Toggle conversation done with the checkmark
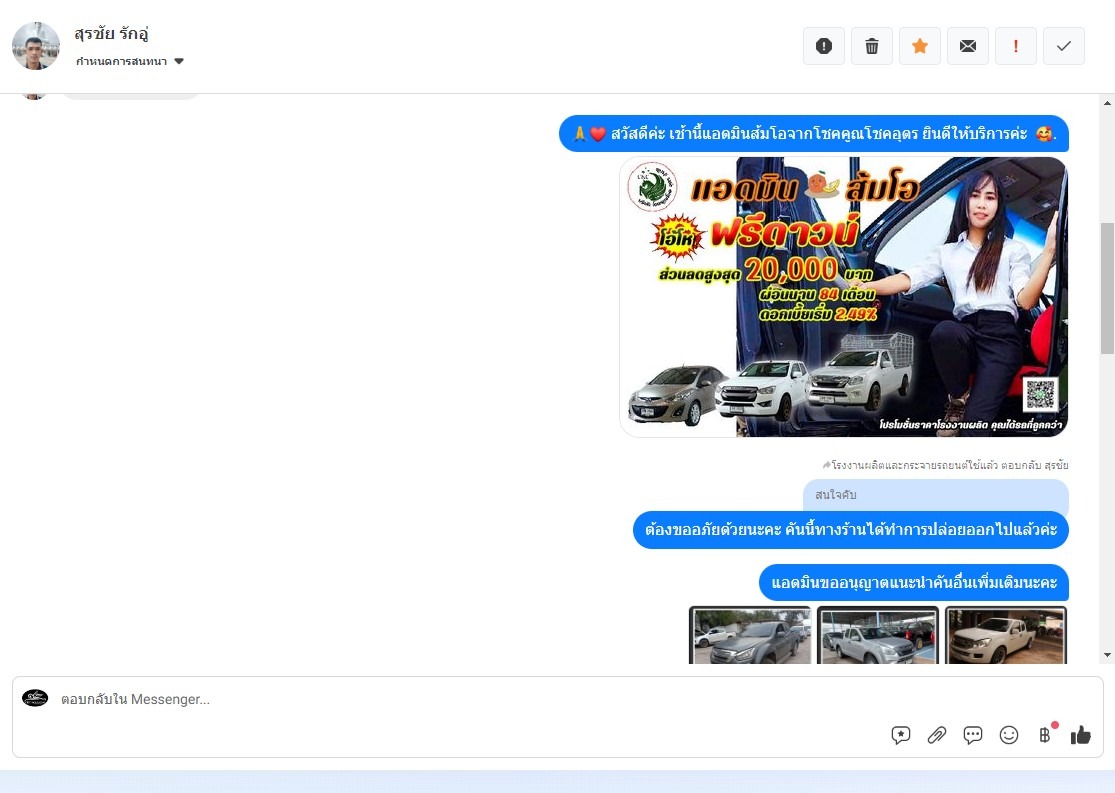The height and width of the screenshot is (793, 1115). [1064, 46]
